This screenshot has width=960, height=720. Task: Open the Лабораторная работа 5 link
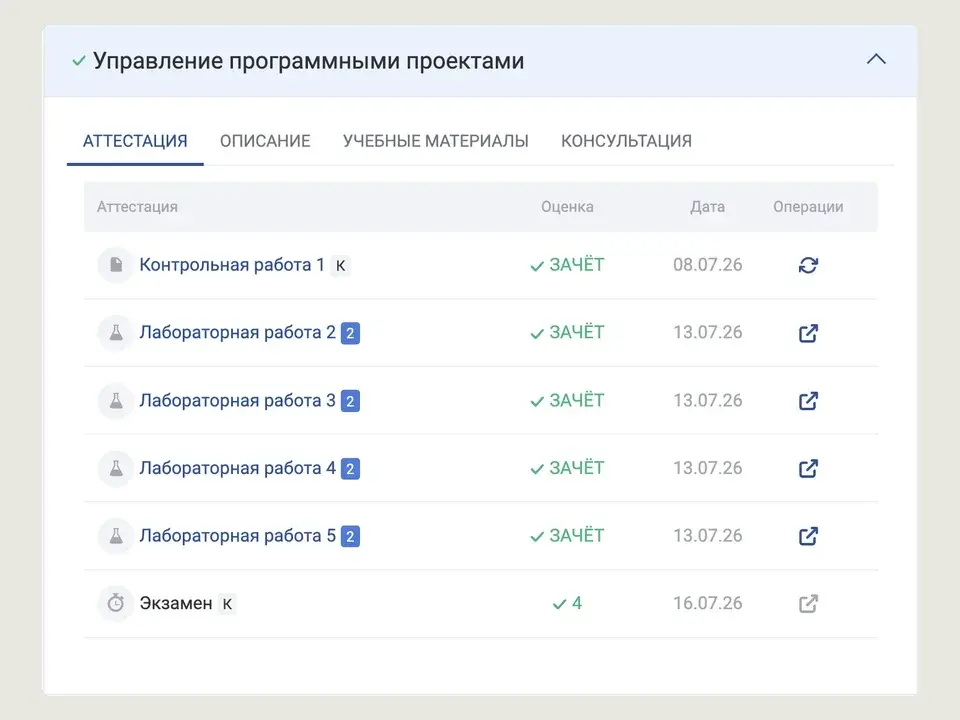(x=238, y=535)
